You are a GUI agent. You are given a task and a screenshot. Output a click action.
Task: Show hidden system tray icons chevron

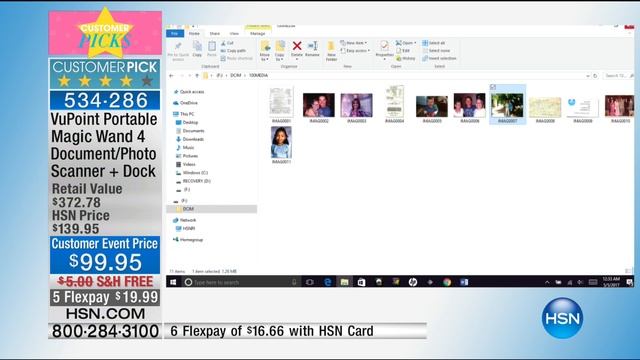tap(547, 282)
